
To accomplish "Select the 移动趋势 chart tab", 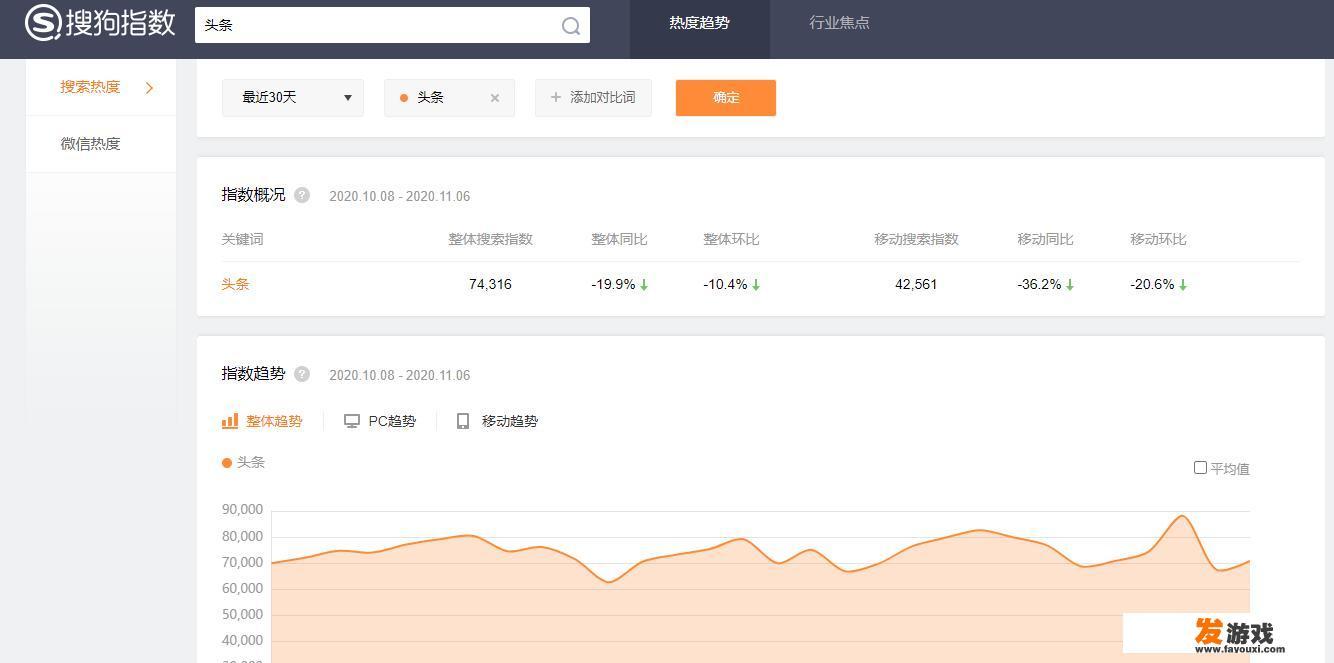I will coord(497,421).
